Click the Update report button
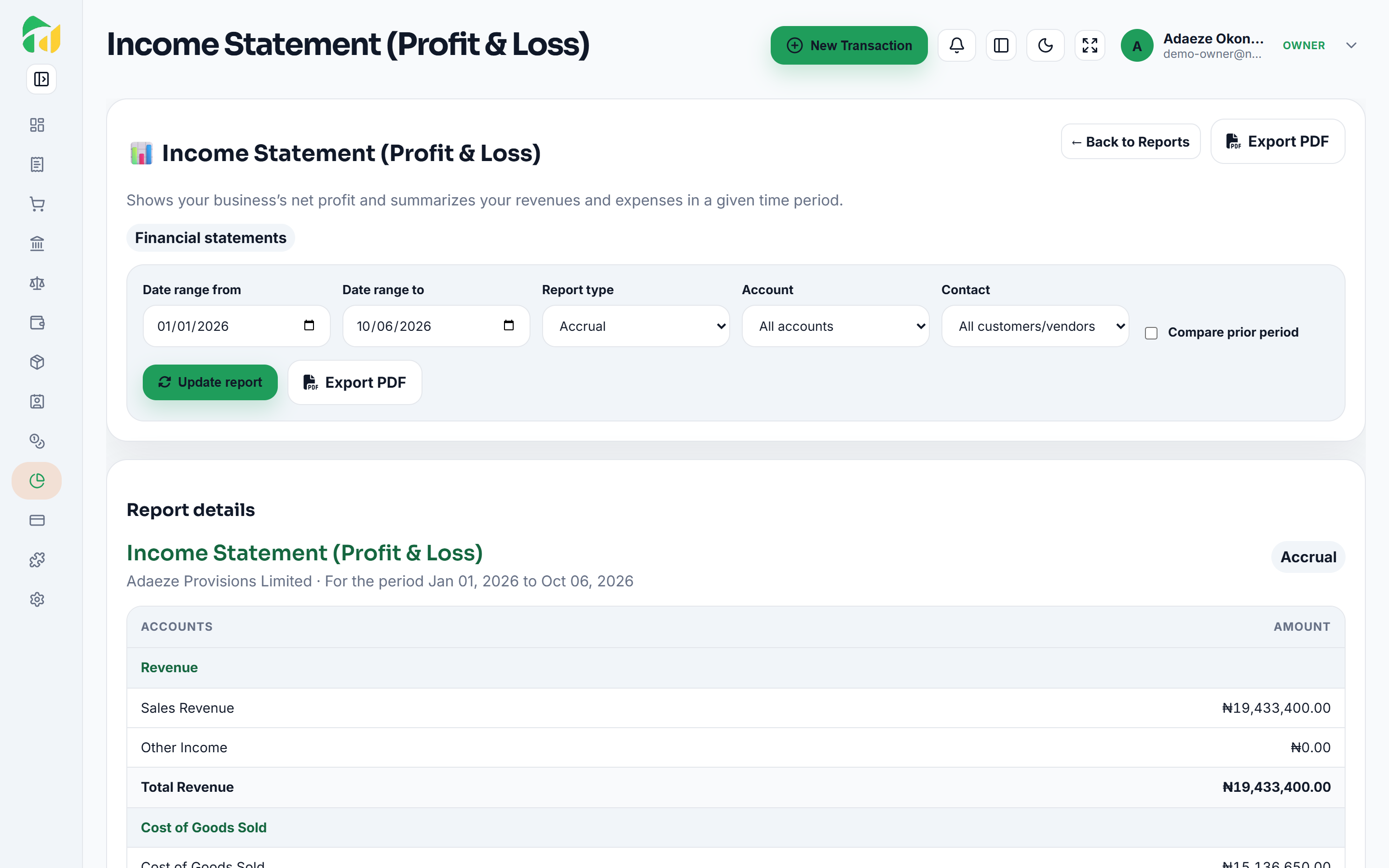This screenshot has height=868, width=1389. 210,382
